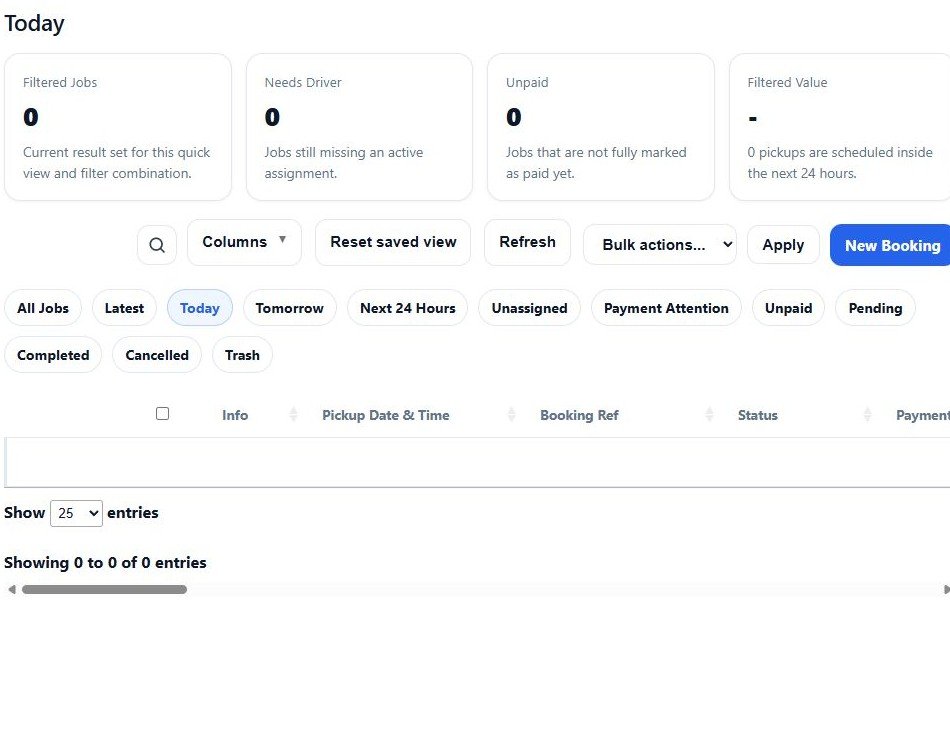This screenshot has height=750, width=950.
Task: Show Tomorrow's jobs
Action: click(290, 308)
